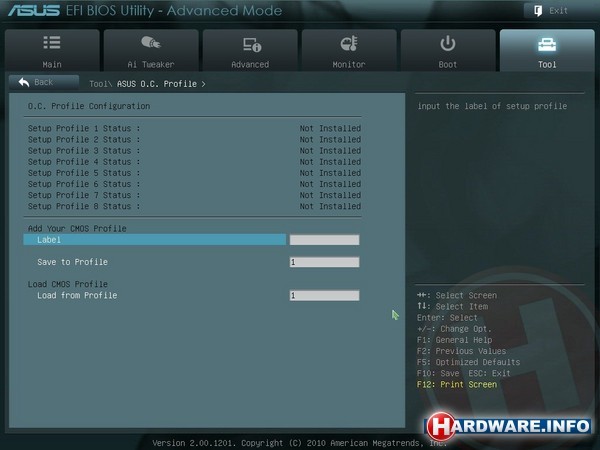This screenshot has height=450, width=600.
Task: Click Setup Profile 5 Status row
Action: [x=194, y=173]
